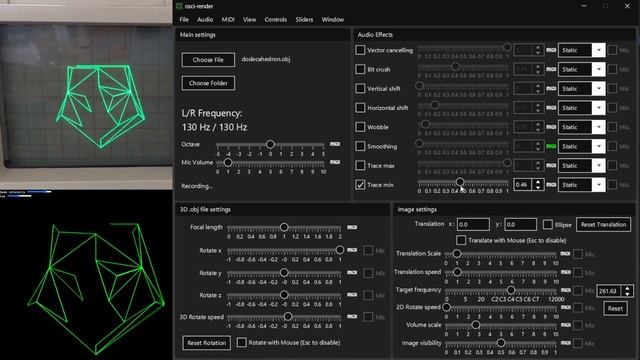Click the Translation x input field

tap(473, 224)
